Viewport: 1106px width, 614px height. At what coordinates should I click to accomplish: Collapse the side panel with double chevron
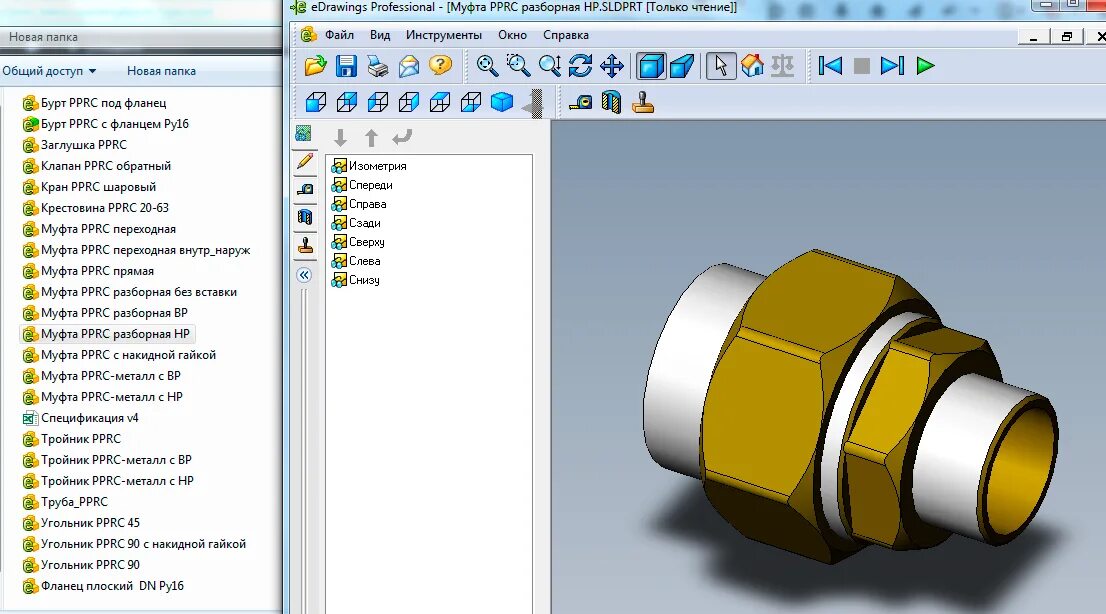pos(304,275)
